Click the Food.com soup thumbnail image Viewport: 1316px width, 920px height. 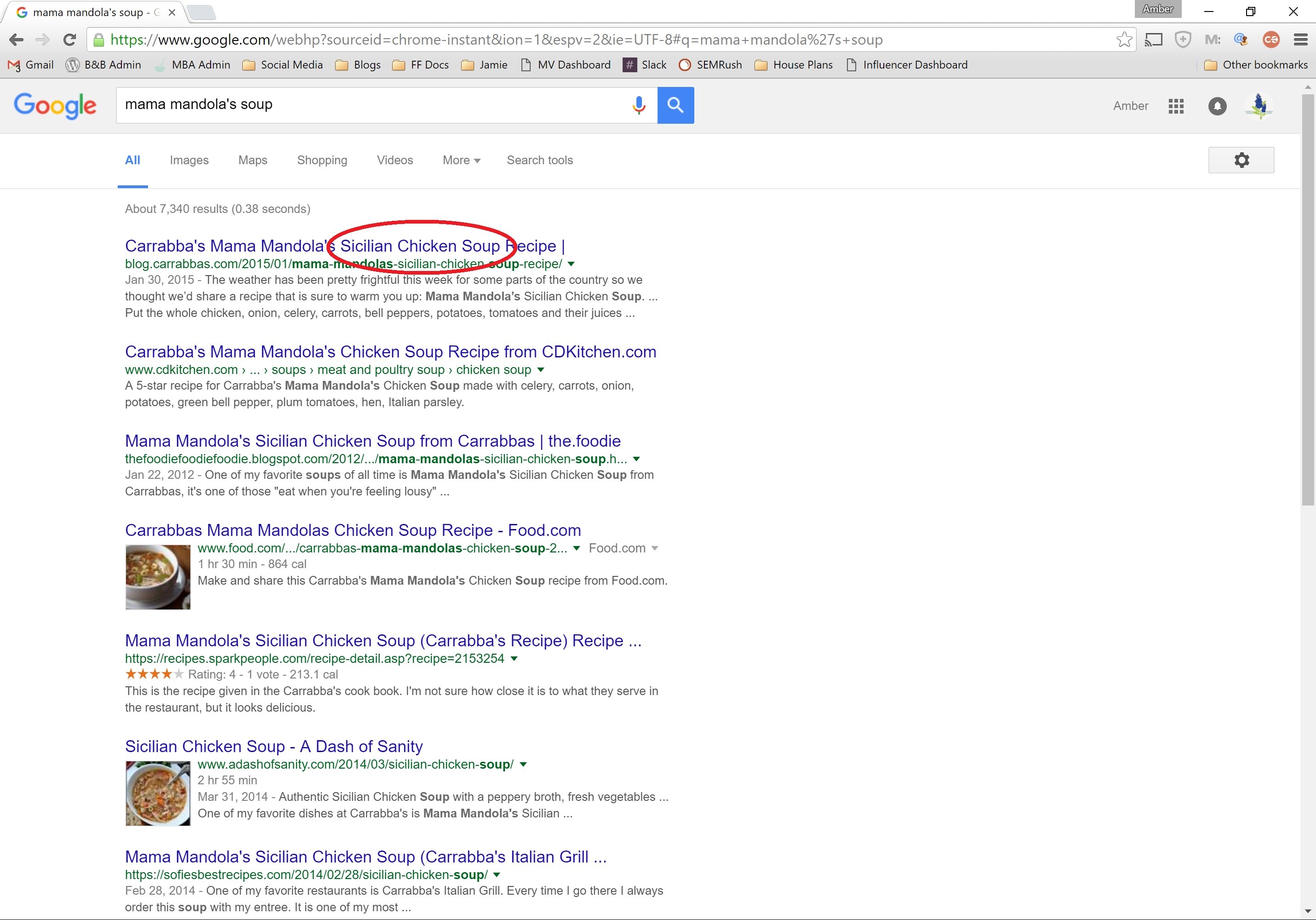(x=158, y=577)
